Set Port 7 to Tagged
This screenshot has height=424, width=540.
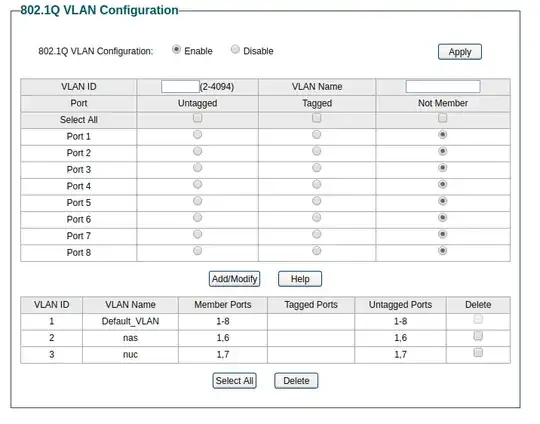tap(316, 234)
